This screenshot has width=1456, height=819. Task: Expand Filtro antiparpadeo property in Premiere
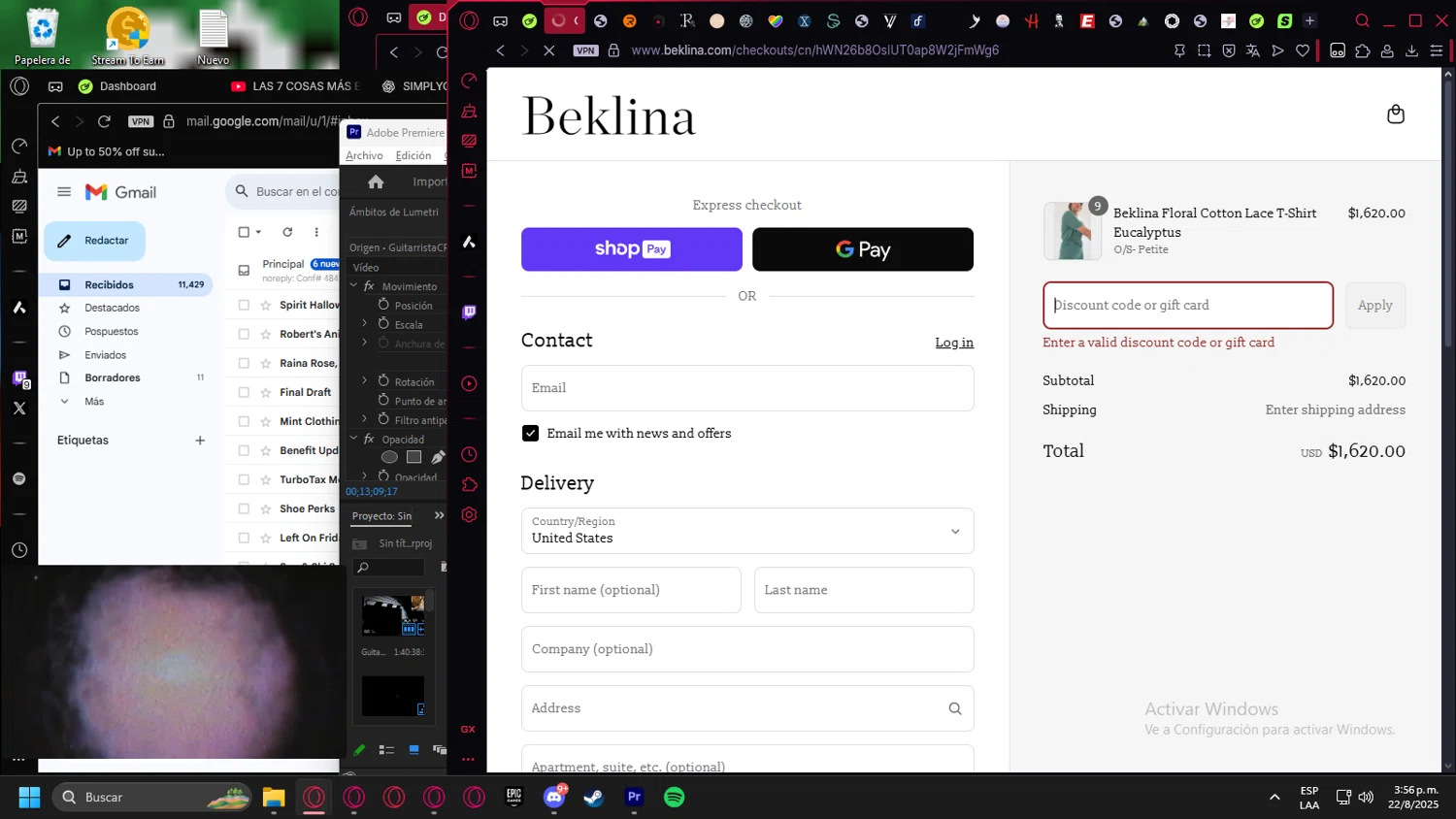pos(365,418)
